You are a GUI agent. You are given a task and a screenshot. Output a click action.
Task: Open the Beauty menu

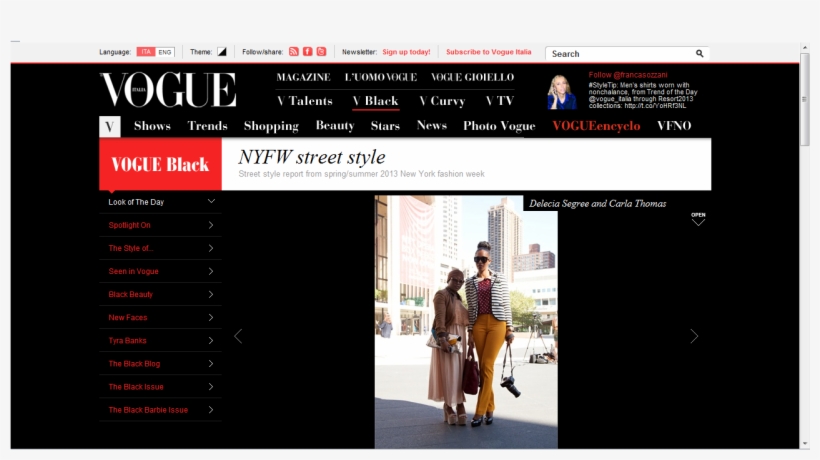pyautogui.click(x=335, y=126)
